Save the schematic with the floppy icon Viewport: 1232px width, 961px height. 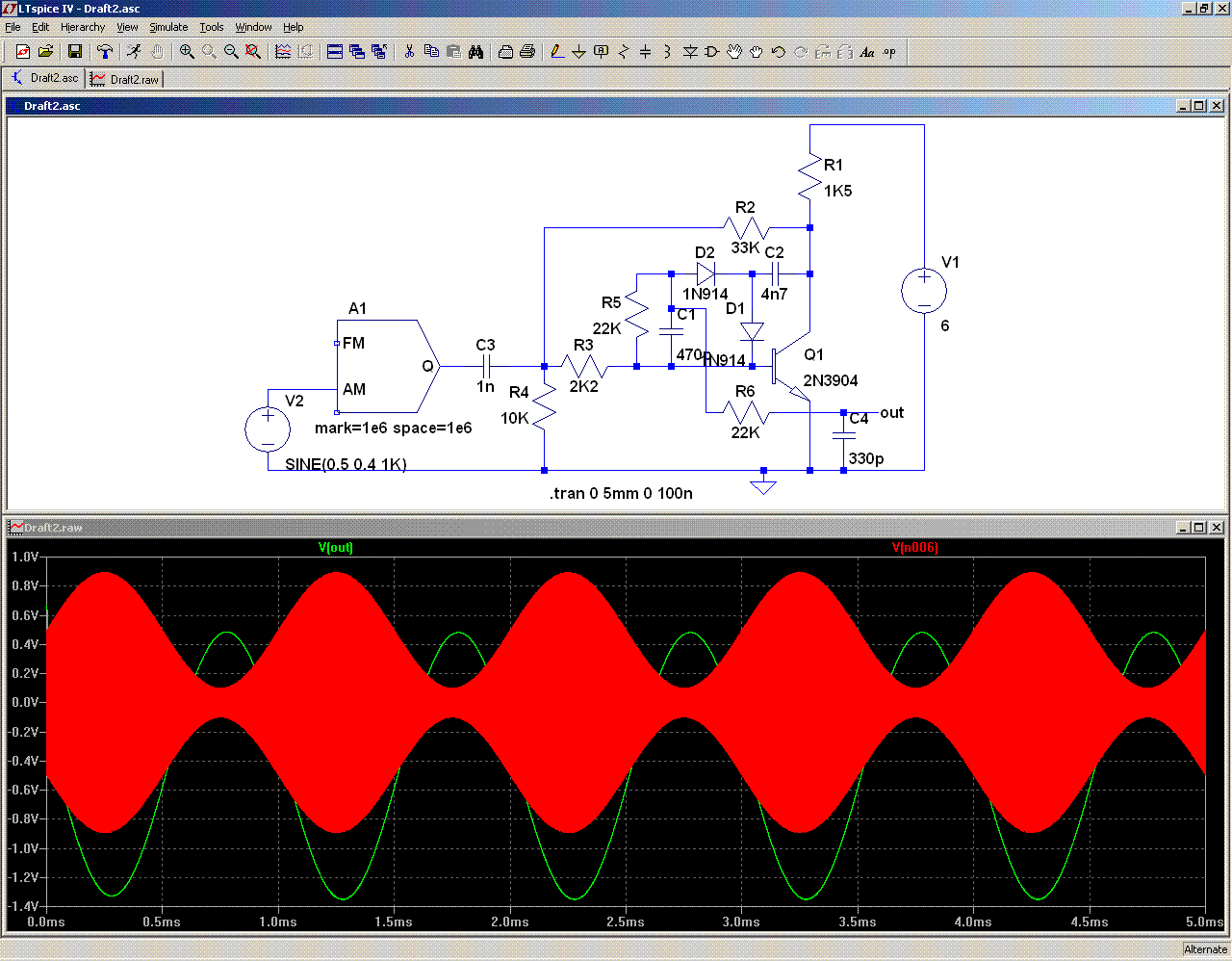(x=75, y=52)
